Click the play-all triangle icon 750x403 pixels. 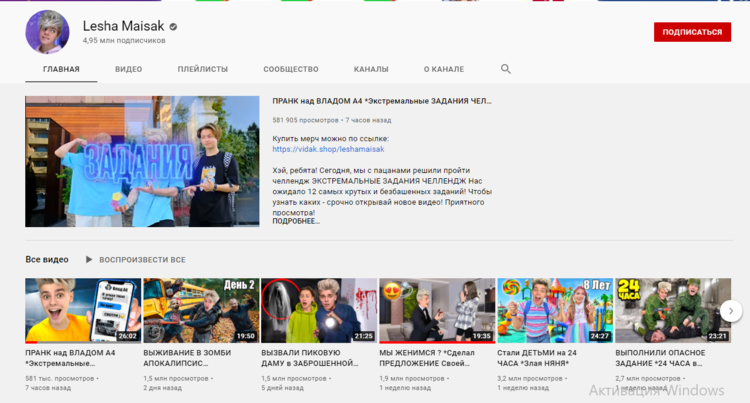pos(91,260)
